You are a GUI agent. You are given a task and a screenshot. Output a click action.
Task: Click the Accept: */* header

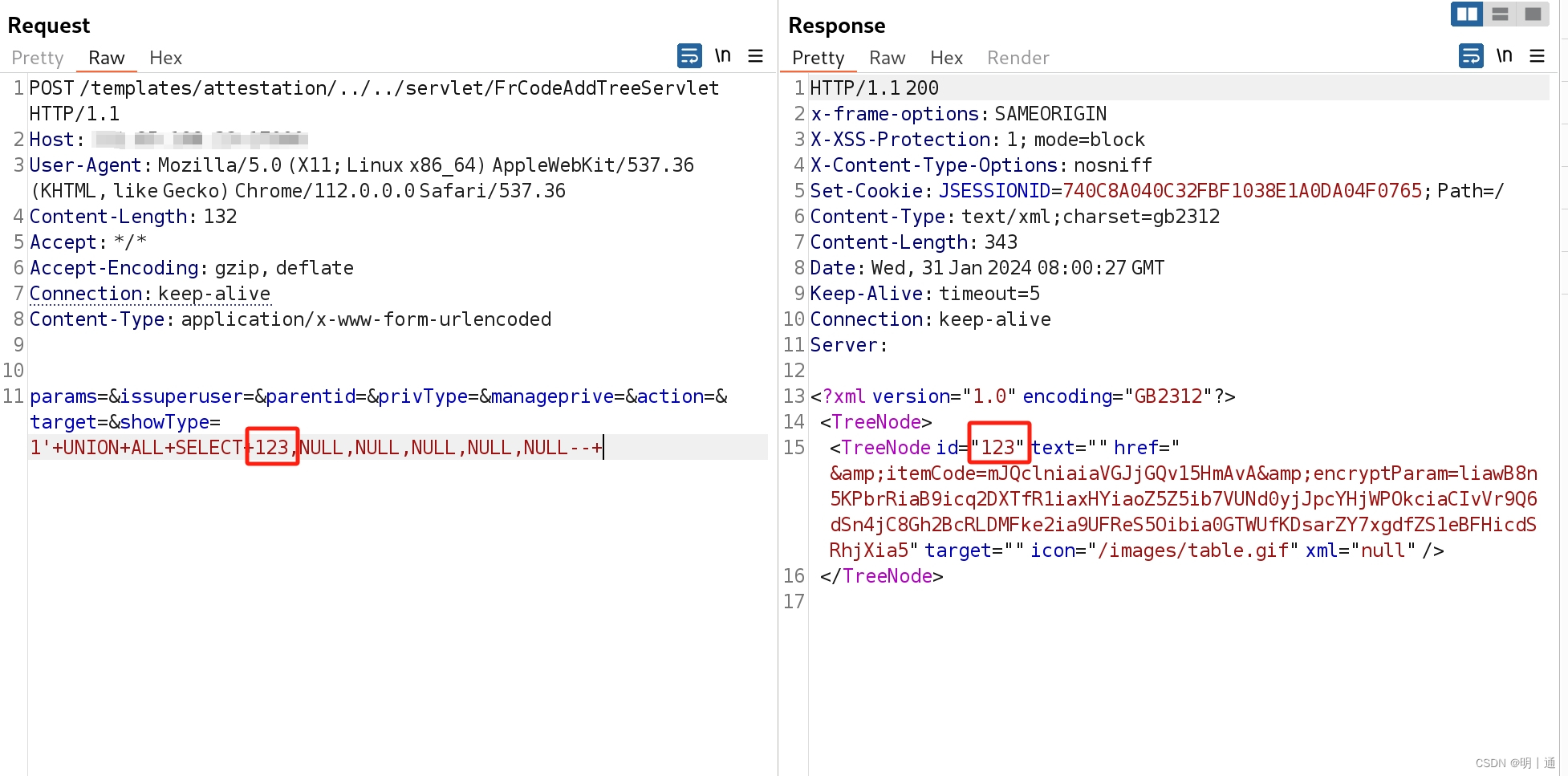click(x=88, y=242)
